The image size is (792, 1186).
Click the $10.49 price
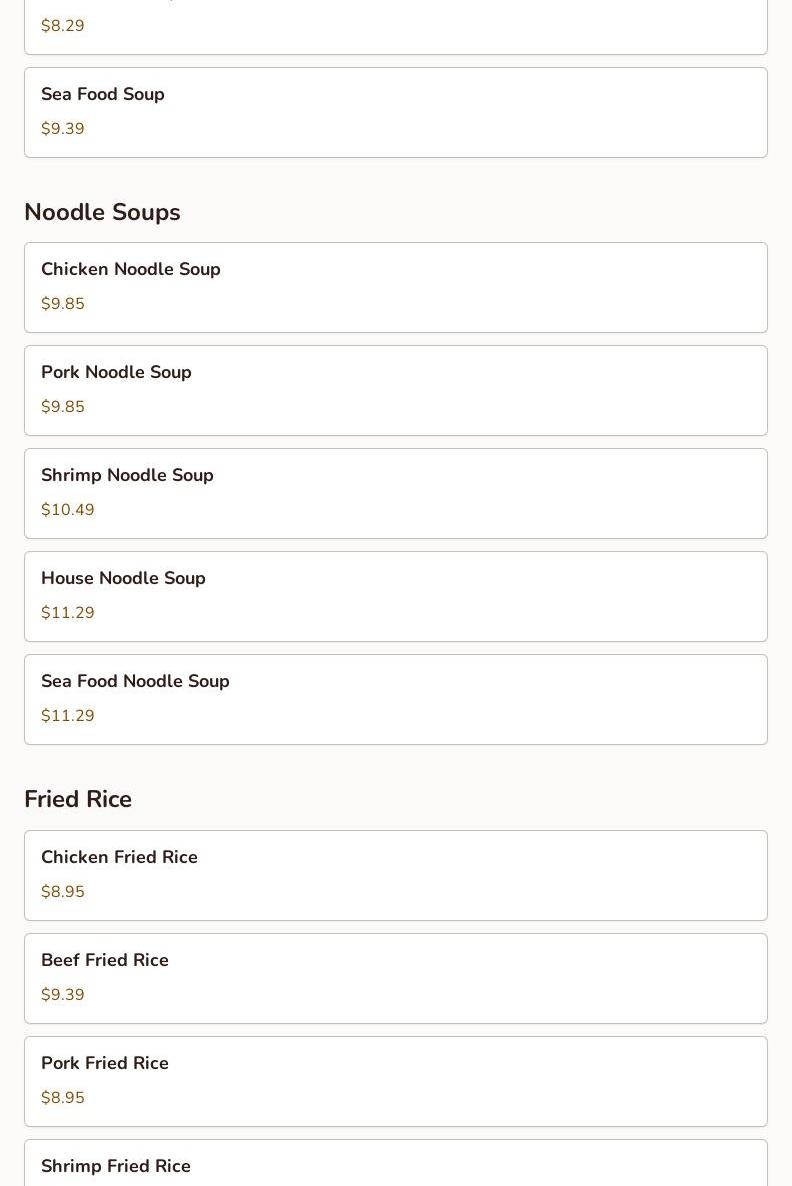coord(68,510)
